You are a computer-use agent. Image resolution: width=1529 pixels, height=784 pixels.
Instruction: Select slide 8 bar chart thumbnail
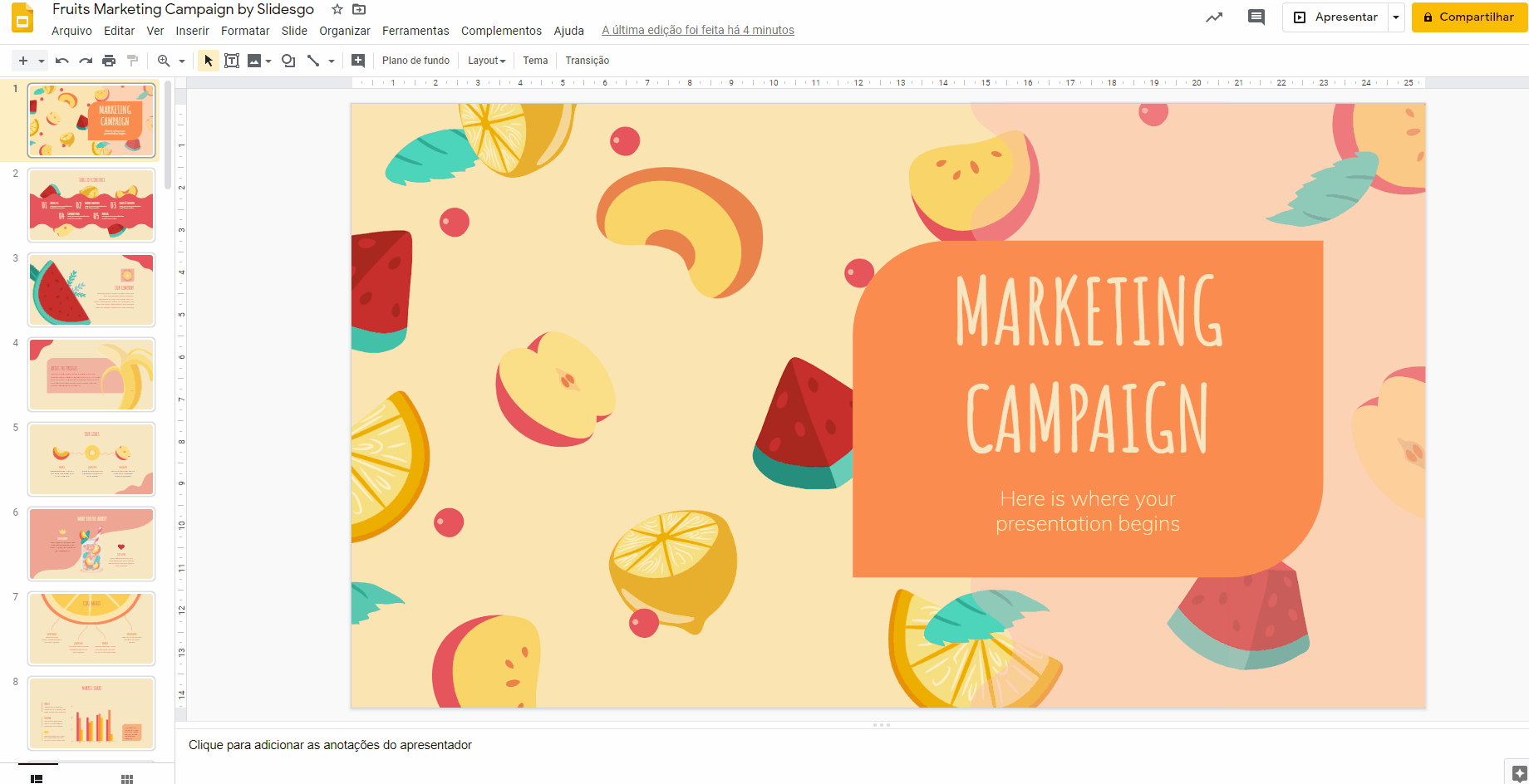[91, 713]
